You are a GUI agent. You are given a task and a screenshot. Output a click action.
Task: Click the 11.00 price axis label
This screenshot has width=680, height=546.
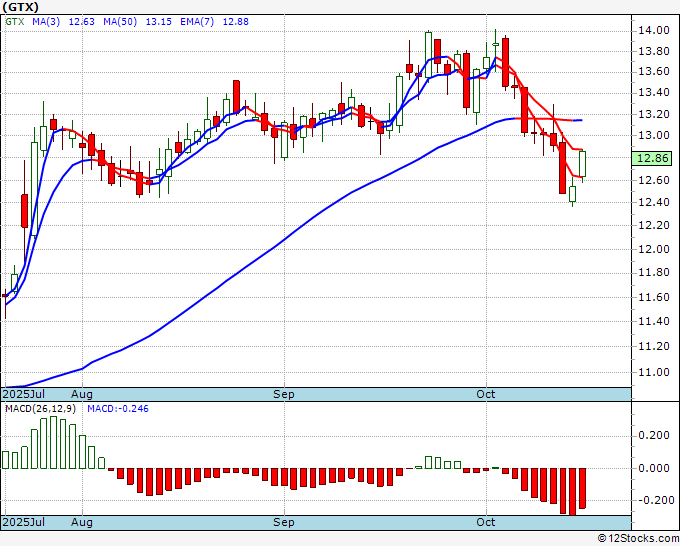652,373
